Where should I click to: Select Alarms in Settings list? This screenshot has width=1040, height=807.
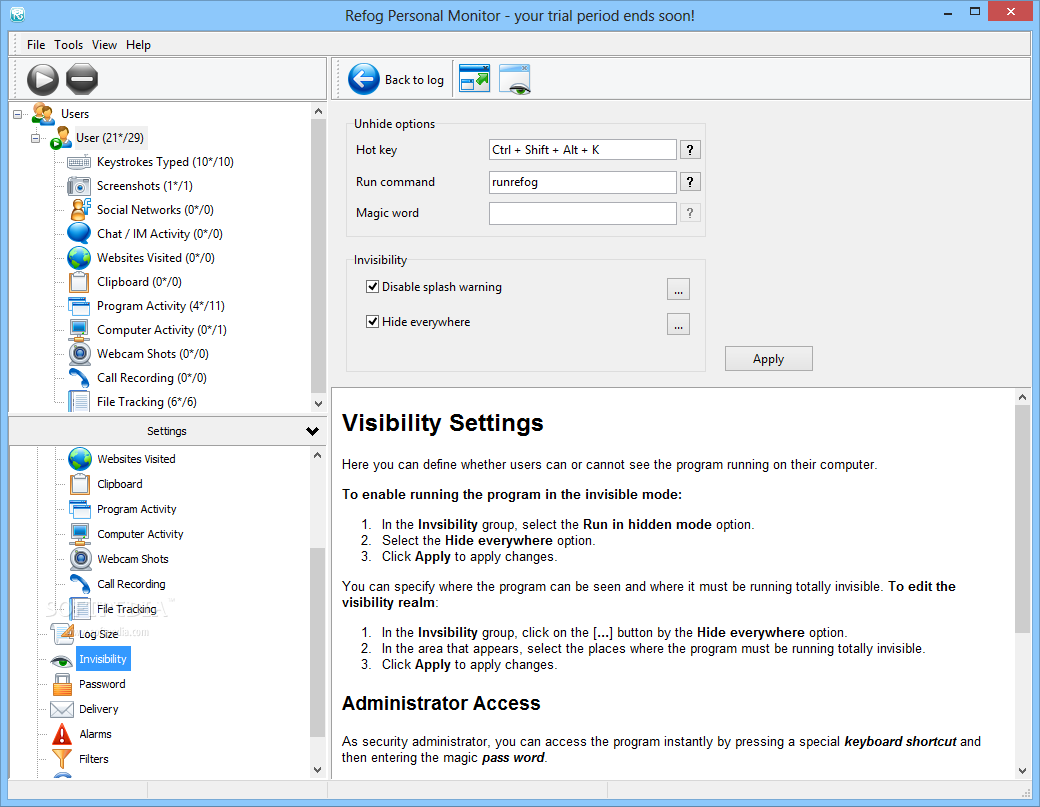(96, 734)
